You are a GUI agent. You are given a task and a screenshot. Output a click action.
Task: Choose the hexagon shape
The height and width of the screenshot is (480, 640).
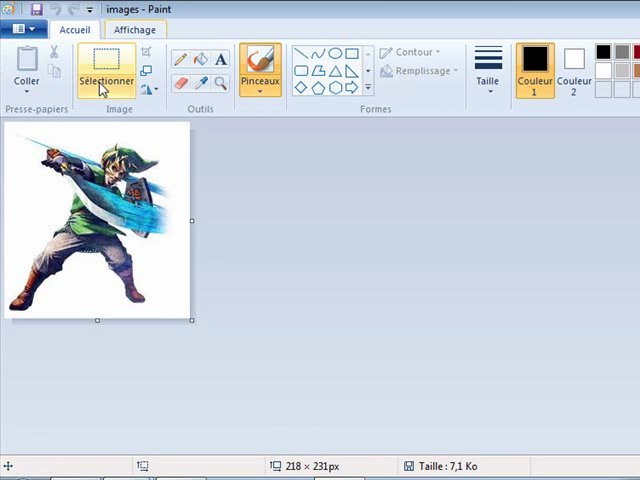point(335,87)
